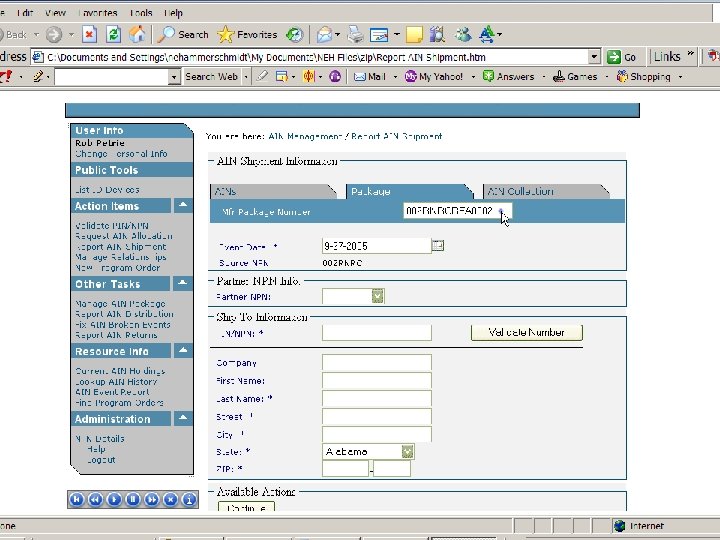Open Manage AIN Package link
The height and width of the screenshot is (540, 720).
coord(120,304)
